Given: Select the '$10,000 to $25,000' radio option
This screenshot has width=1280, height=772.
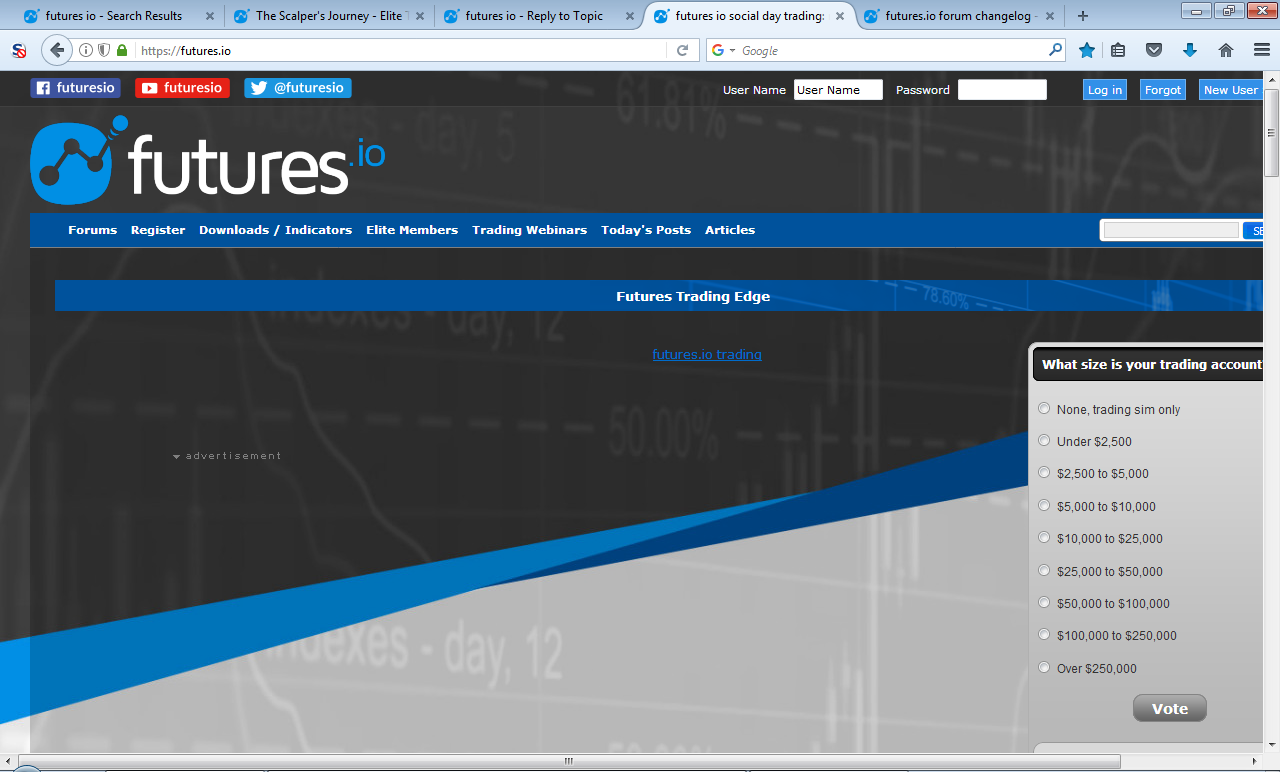Looking at the screenshot, I should pos(1044,538).
